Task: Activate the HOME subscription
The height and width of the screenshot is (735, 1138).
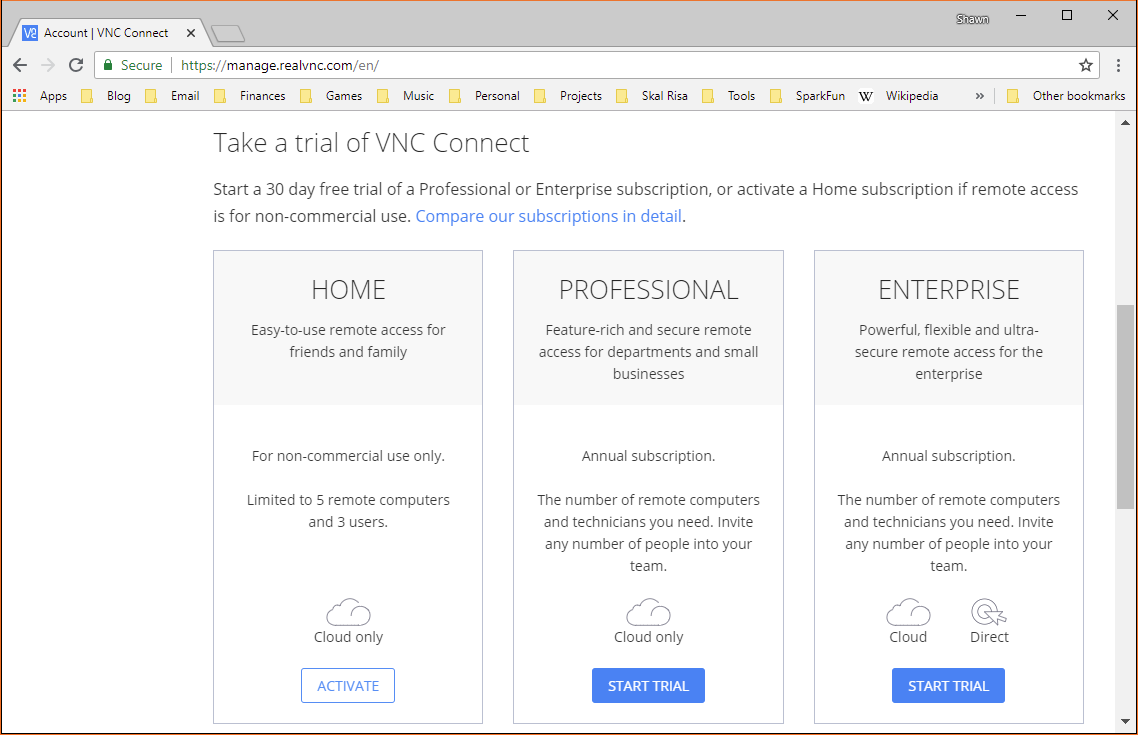Action: (348, 686)
